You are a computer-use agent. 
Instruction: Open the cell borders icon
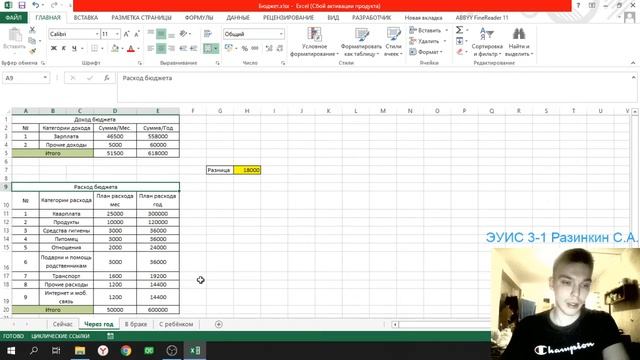(94, 49)
